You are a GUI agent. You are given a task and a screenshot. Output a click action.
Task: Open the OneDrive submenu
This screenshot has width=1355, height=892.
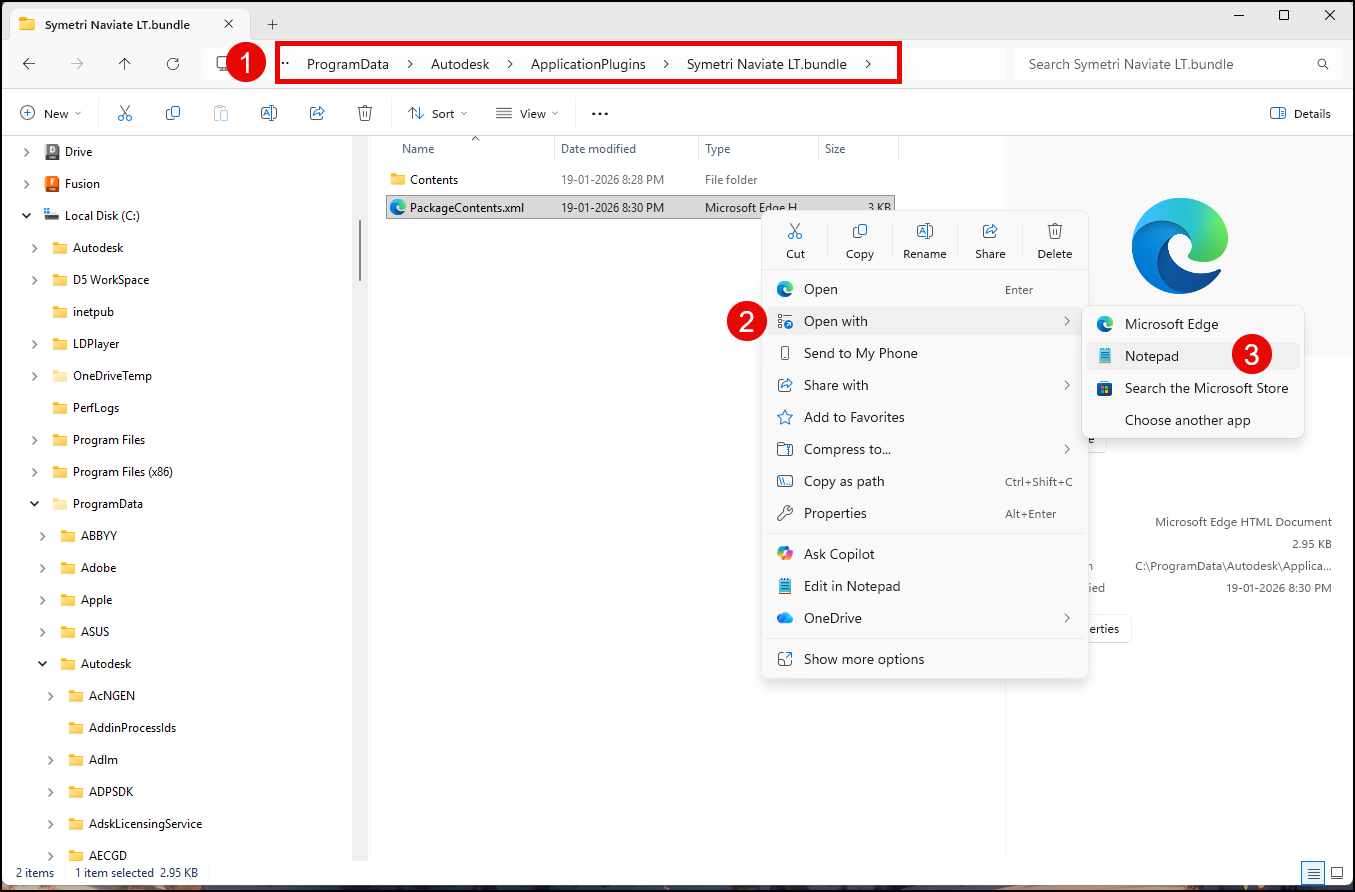924,618
